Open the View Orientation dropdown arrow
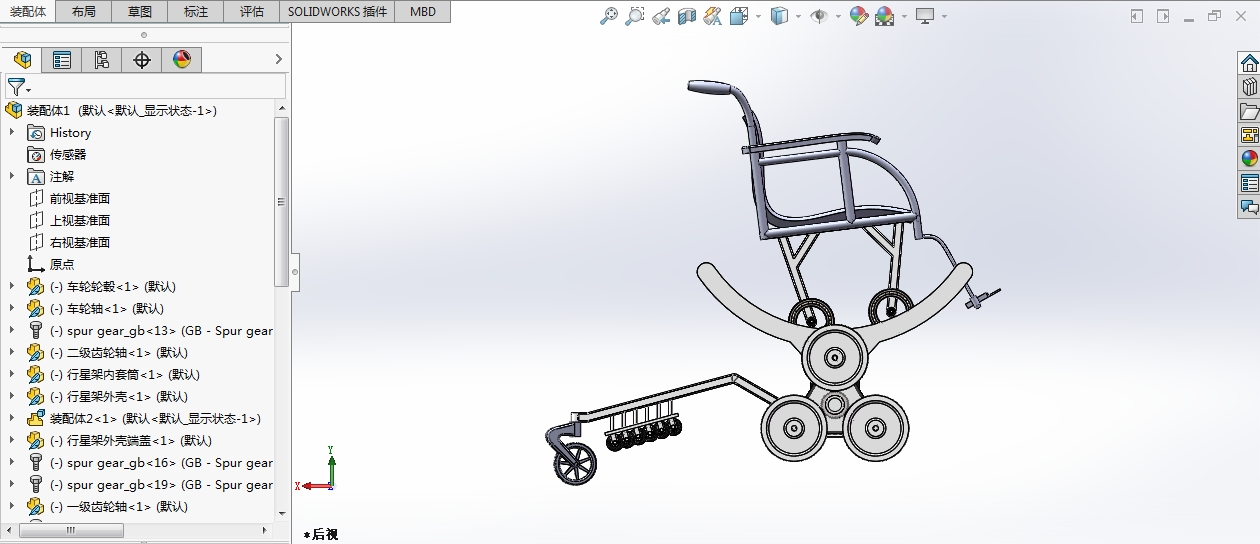This screenshot has height=544, width=1260. coord(758,16)
